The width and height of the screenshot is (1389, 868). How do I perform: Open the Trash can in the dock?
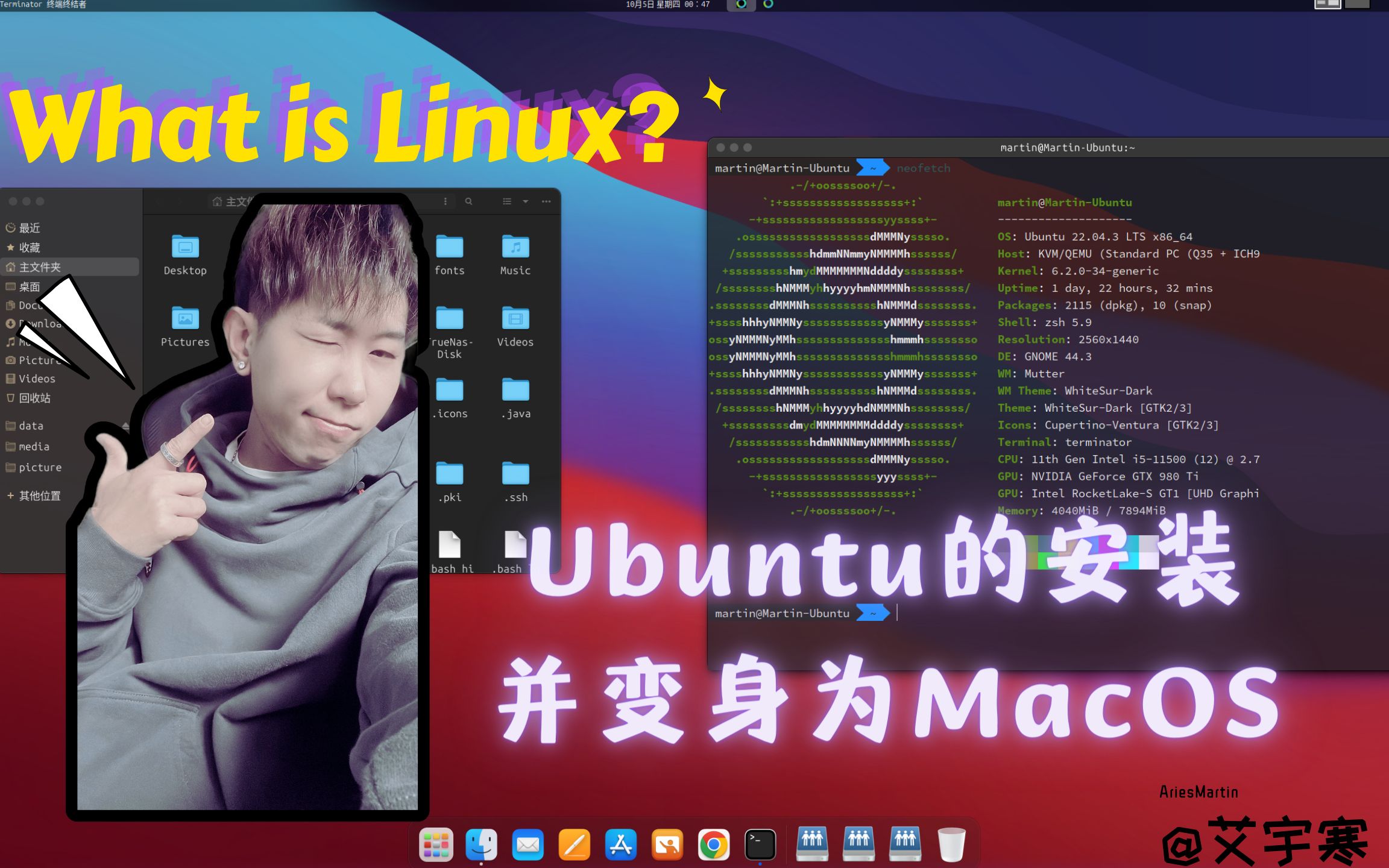pos(951,844)
